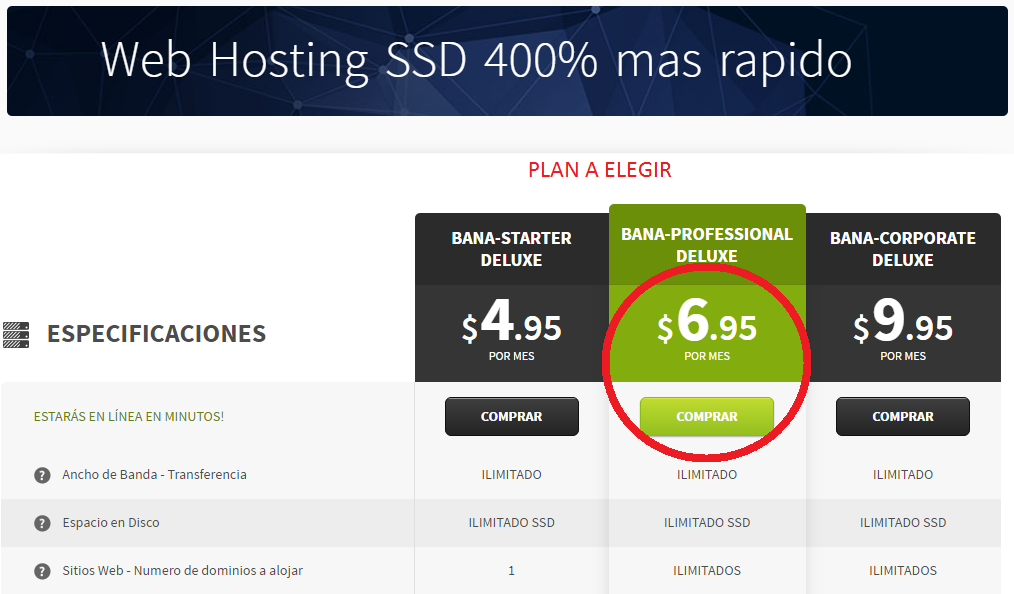The width and height of the screenshot is (1014, 594).
Task: Click the '1' sites value for Starter
Action: point(512,571)
